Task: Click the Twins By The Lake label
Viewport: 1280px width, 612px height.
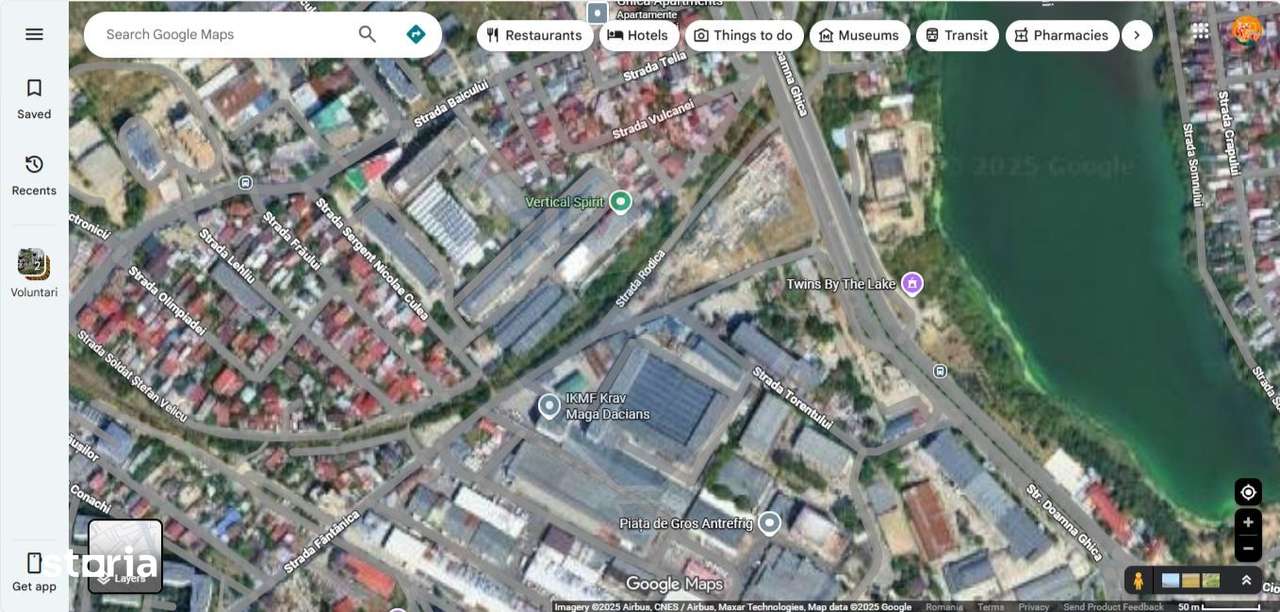Action: click(x=841, y=284)
